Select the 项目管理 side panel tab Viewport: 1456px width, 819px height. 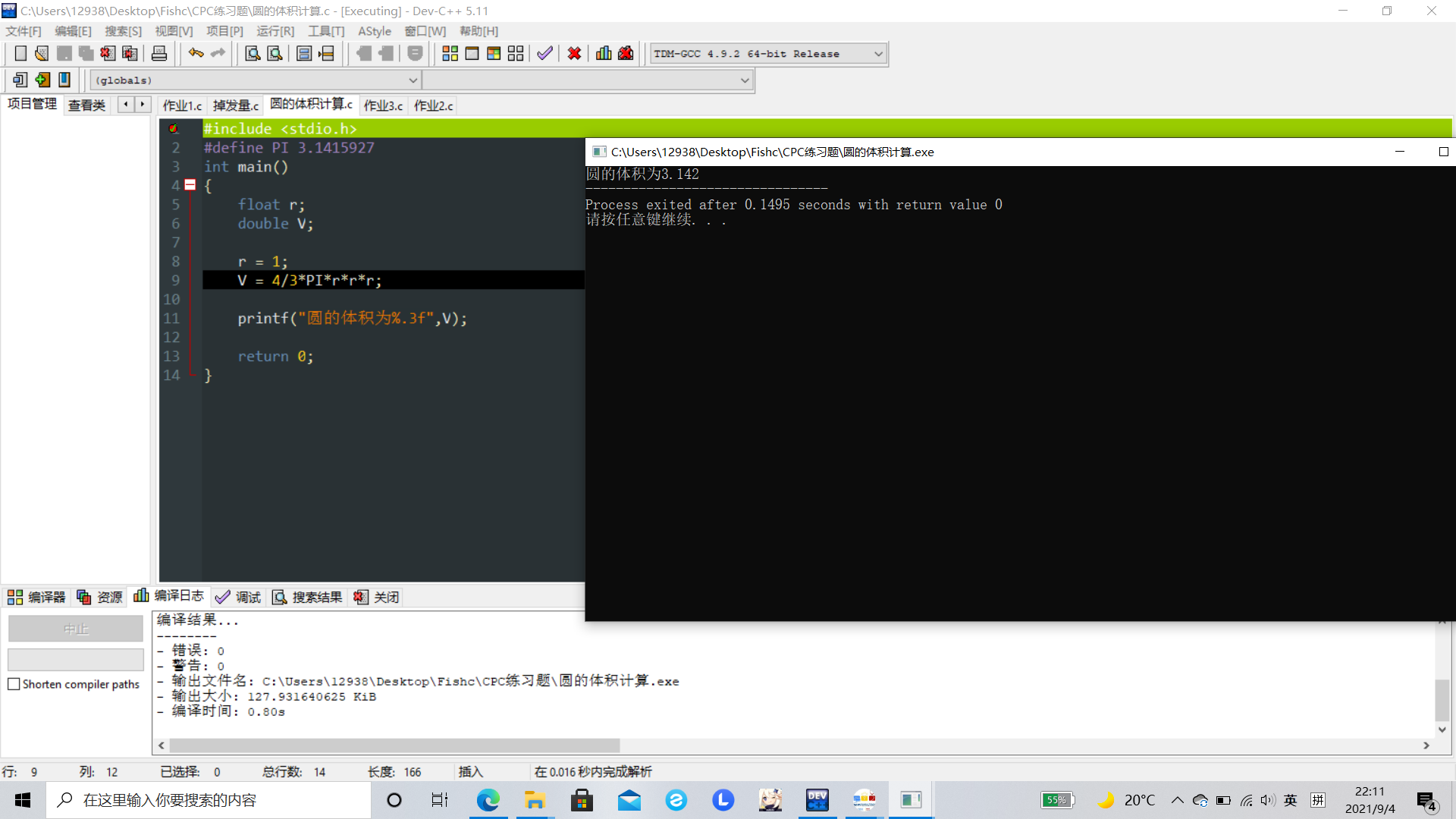pos(32,104)
